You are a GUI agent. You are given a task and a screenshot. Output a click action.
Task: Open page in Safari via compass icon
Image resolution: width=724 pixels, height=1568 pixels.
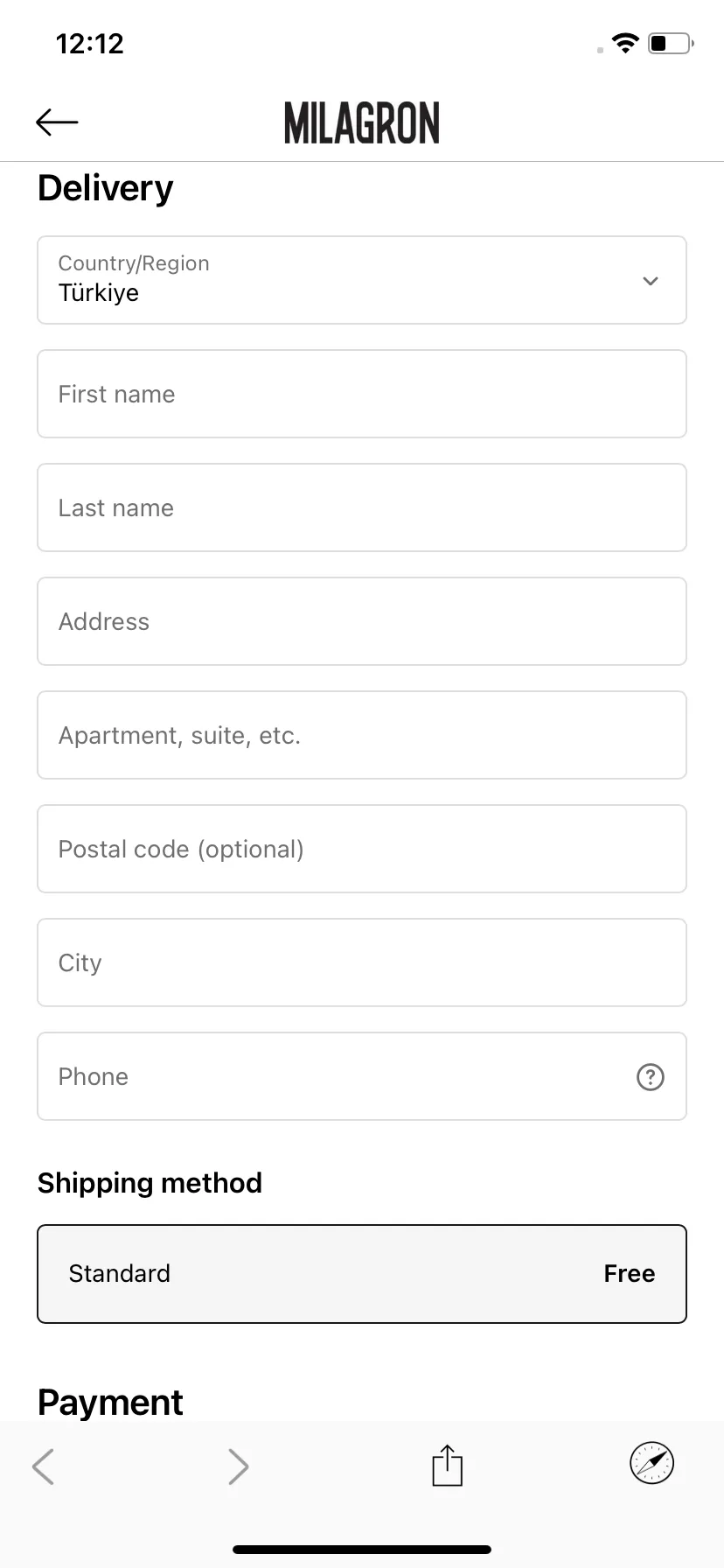[652, 1463]
